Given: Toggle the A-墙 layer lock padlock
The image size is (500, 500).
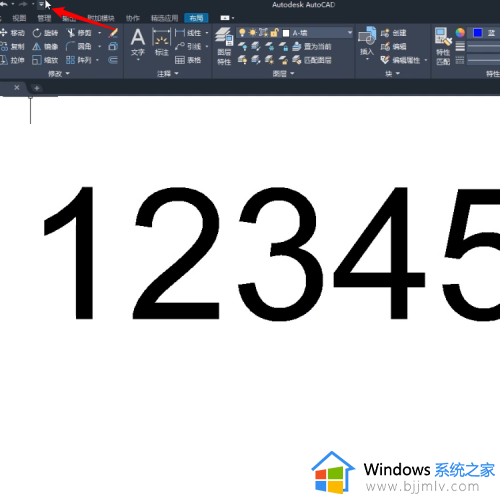Looking at the screenshot, I should [x=274, y=32].
